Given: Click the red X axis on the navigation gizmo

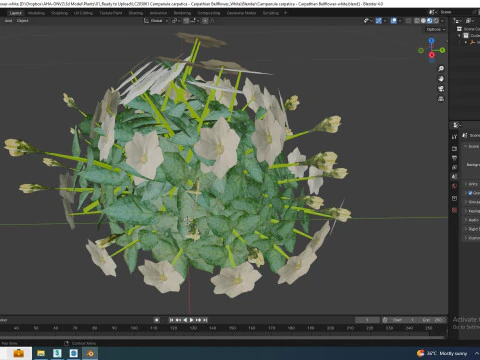Looking at the screenshot, I should pos(432,55).
